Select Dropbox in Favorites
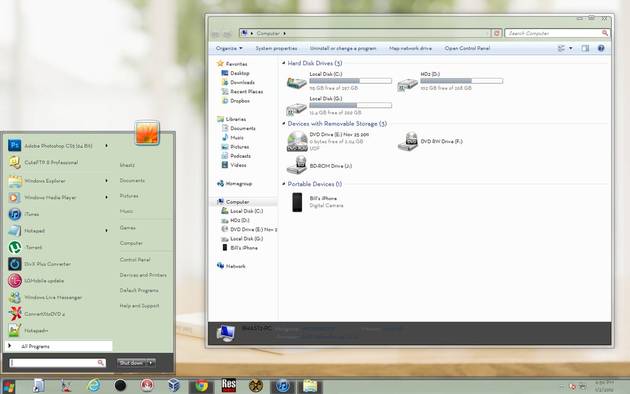630x394 pixels. tap(235, 101)
